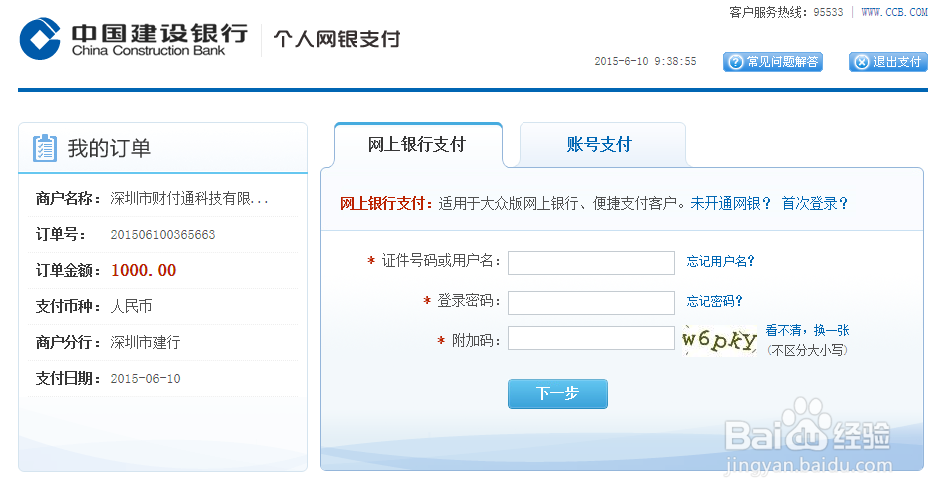Click the 下一步 next step button
The image size is (944, 498).
click(x=557, y=394)
